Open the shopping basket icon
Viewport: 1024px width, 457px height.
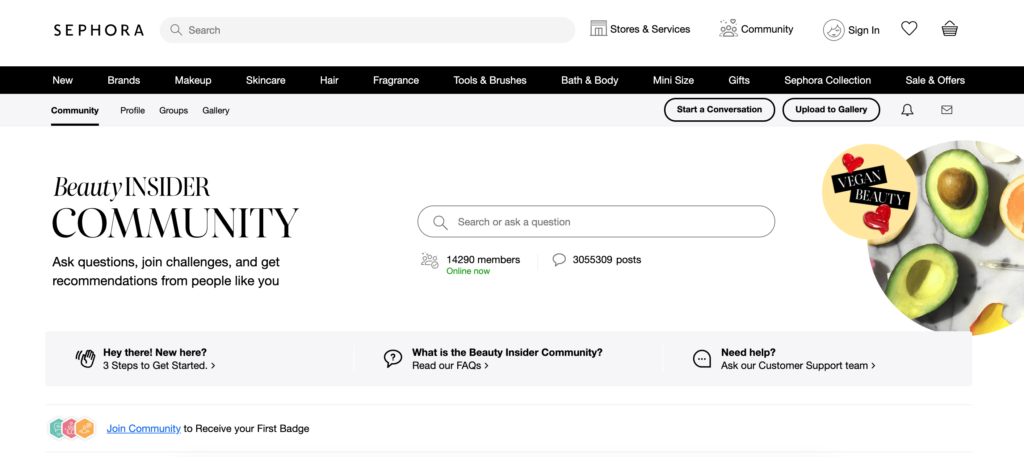[950, 29]
